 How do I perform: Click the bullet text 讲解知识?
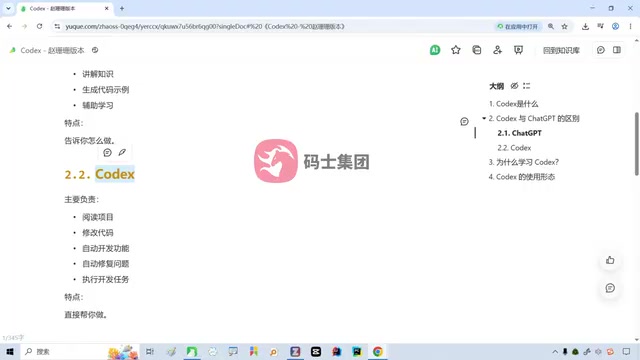98,74
